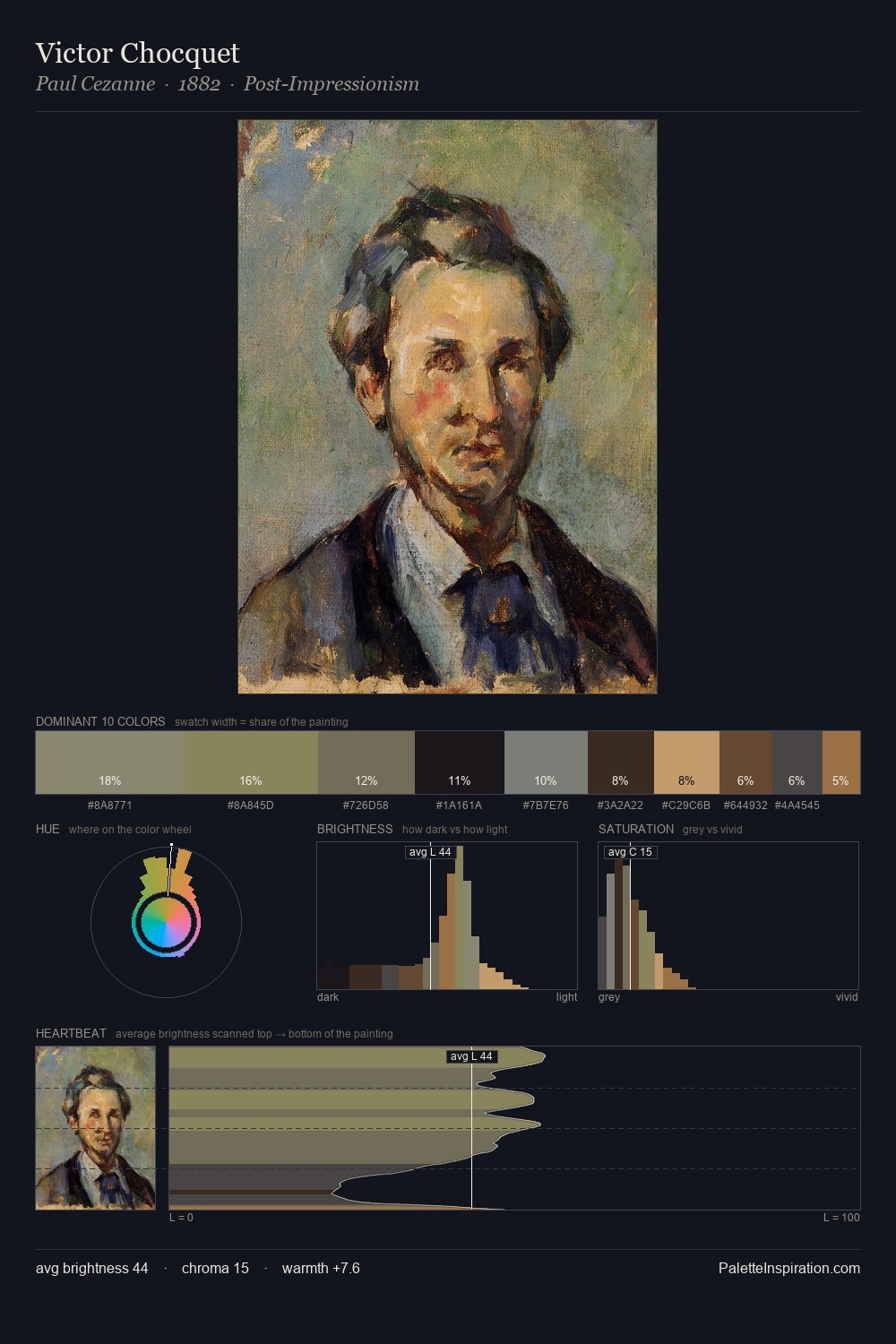Image resolution: width=896 pixels, height=1344 pixels.
Task: Click the 'L = 0' heartbeat axis label
Action: 181,1217
